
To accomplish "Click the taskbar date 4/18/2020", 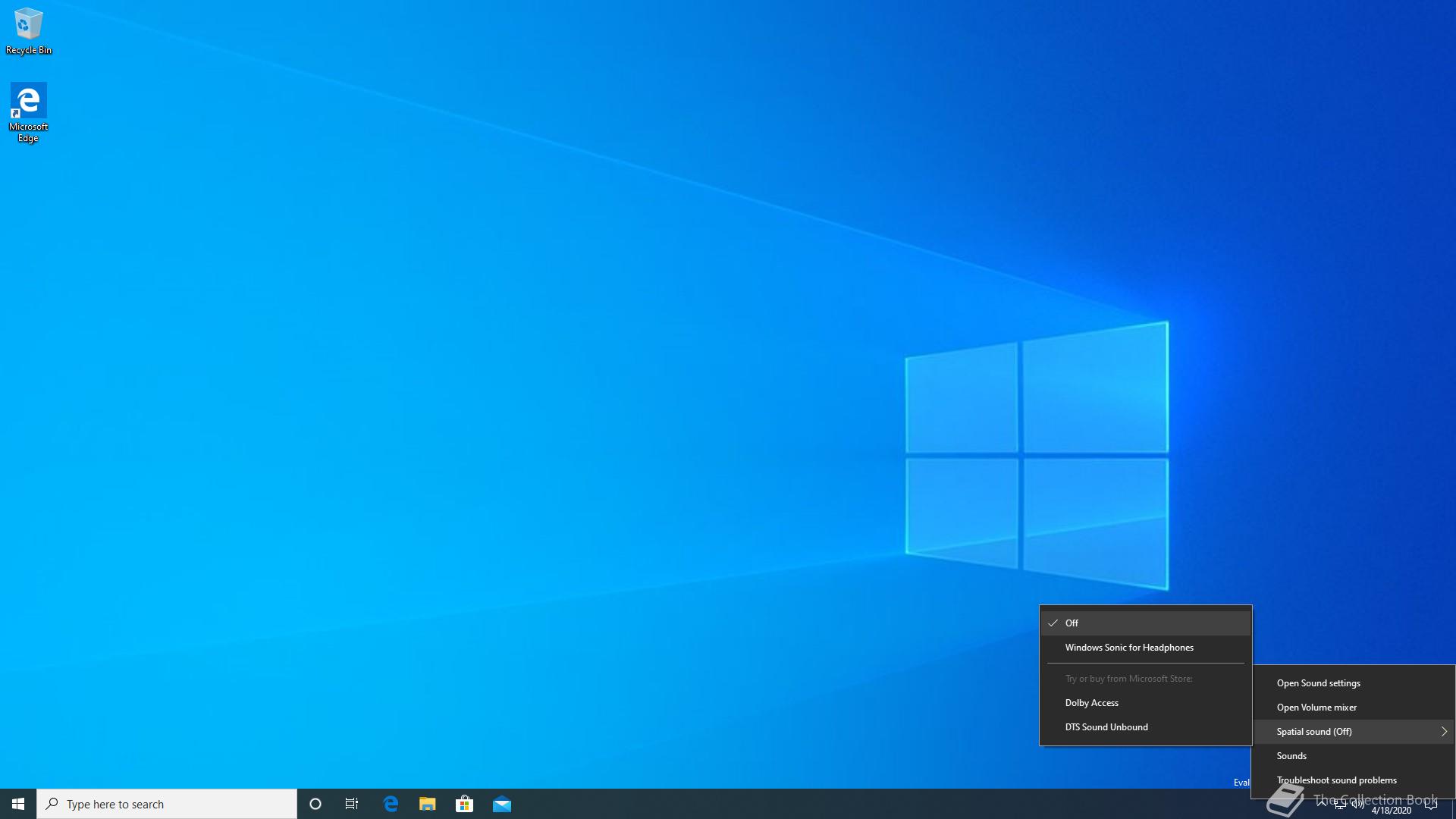I will (1392, 810).
